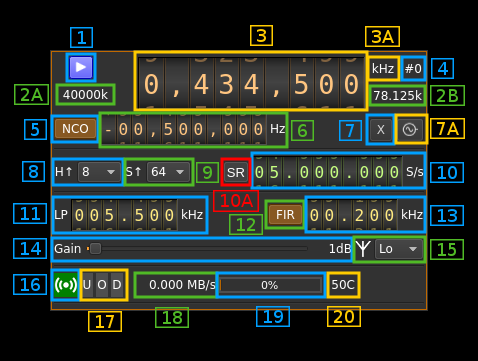Click the kHz unit label near frequency

(x=383, y=69)
